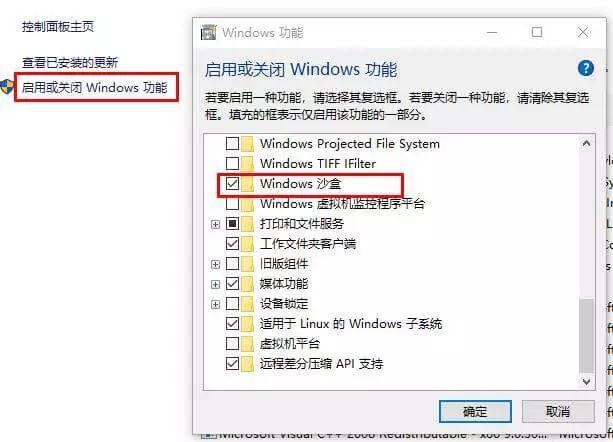Click the 取消 button
Viewport: 613px width, 442px height.
(x=558, y=412)
